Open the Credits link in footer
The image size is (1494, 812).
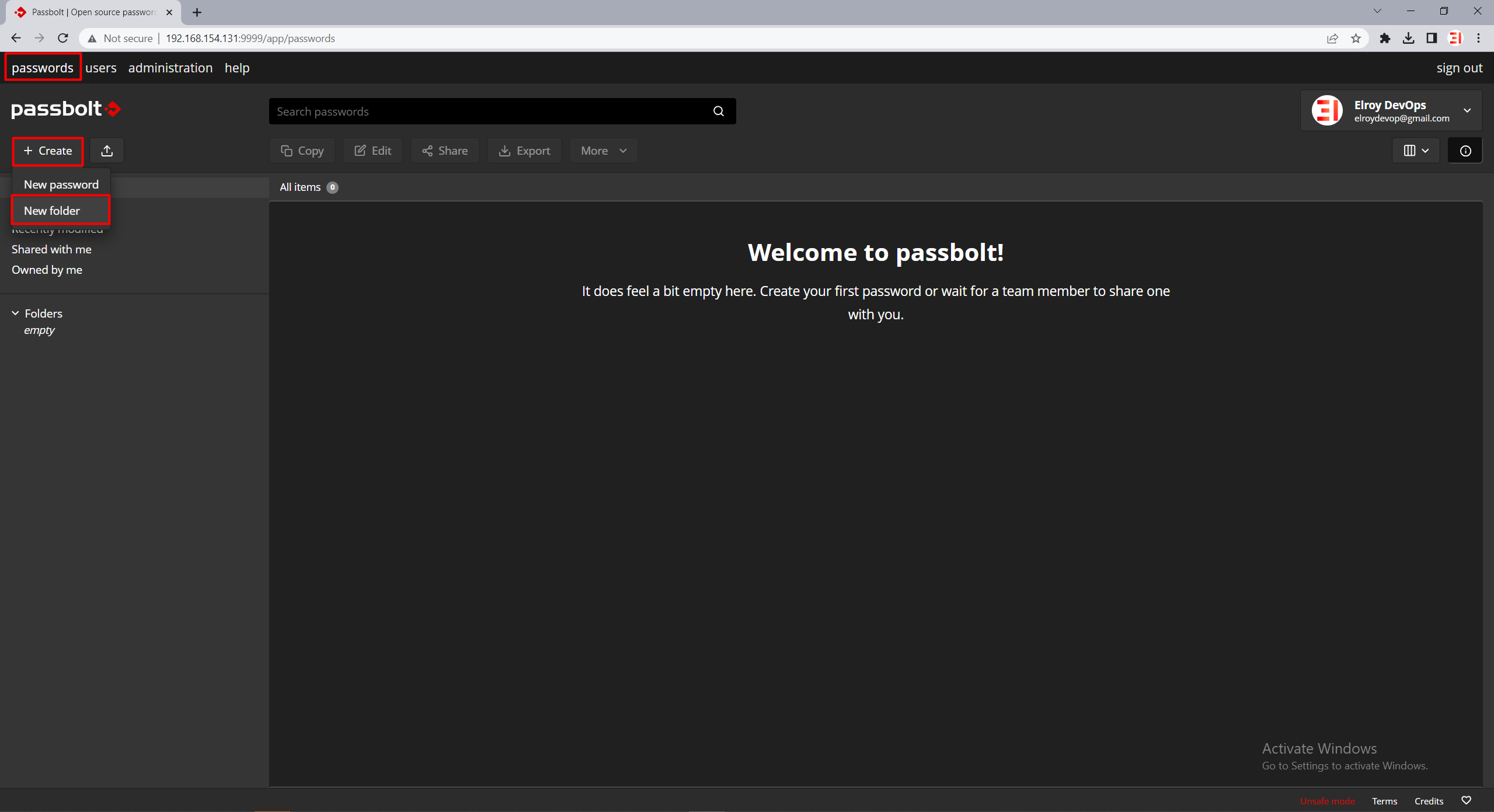[x=1429, y=801]
